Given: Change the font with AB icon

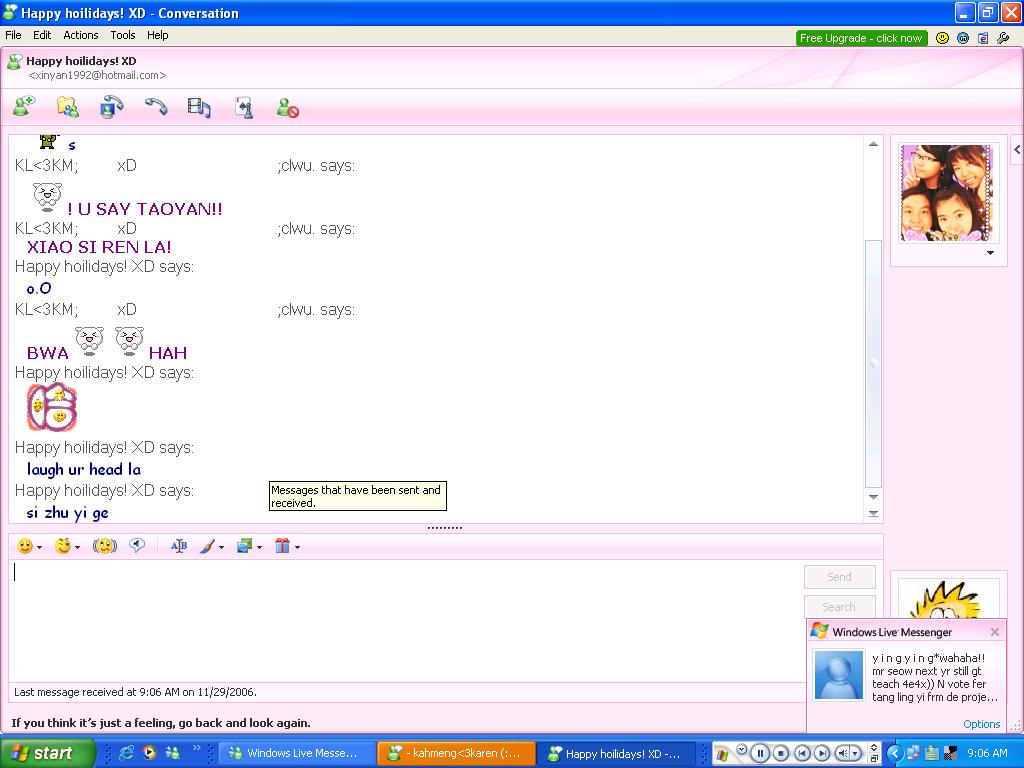Looking at the screenshot, I should (178, 546).
